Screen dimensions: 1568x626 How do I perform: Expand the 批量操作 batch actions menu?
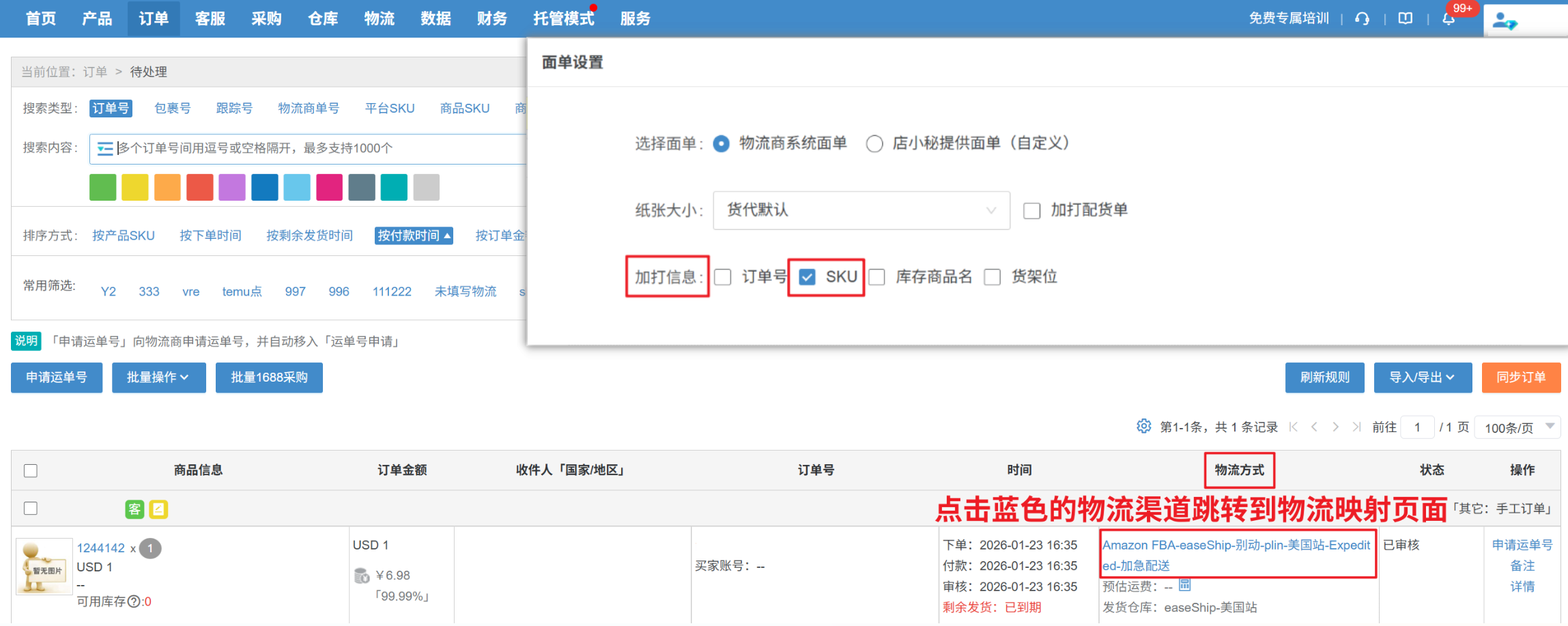click(x=158, y=378)
